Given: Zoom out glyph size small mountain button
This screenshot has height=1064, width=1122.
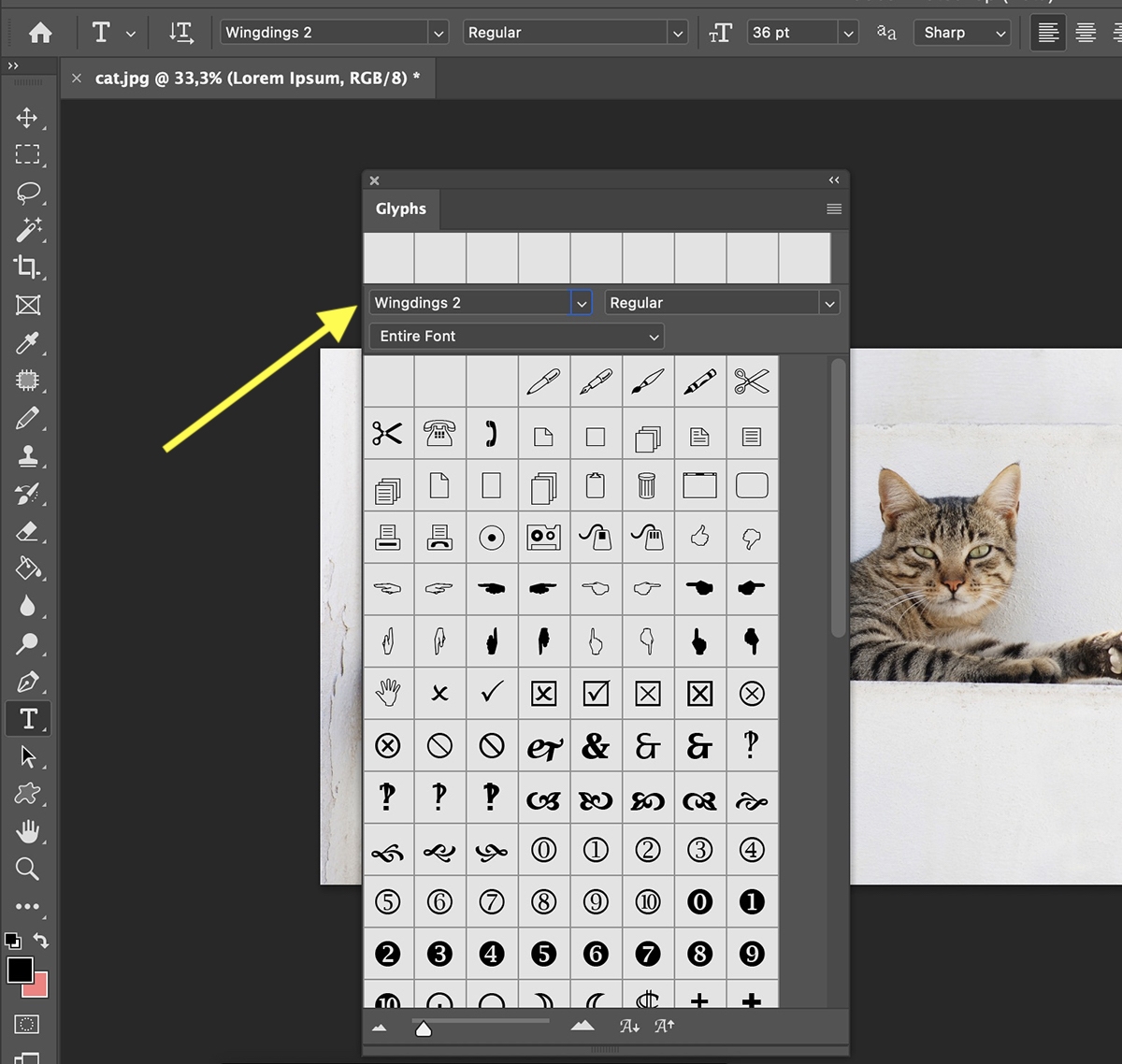Looking at the screenshot, I should (380, 1028).
